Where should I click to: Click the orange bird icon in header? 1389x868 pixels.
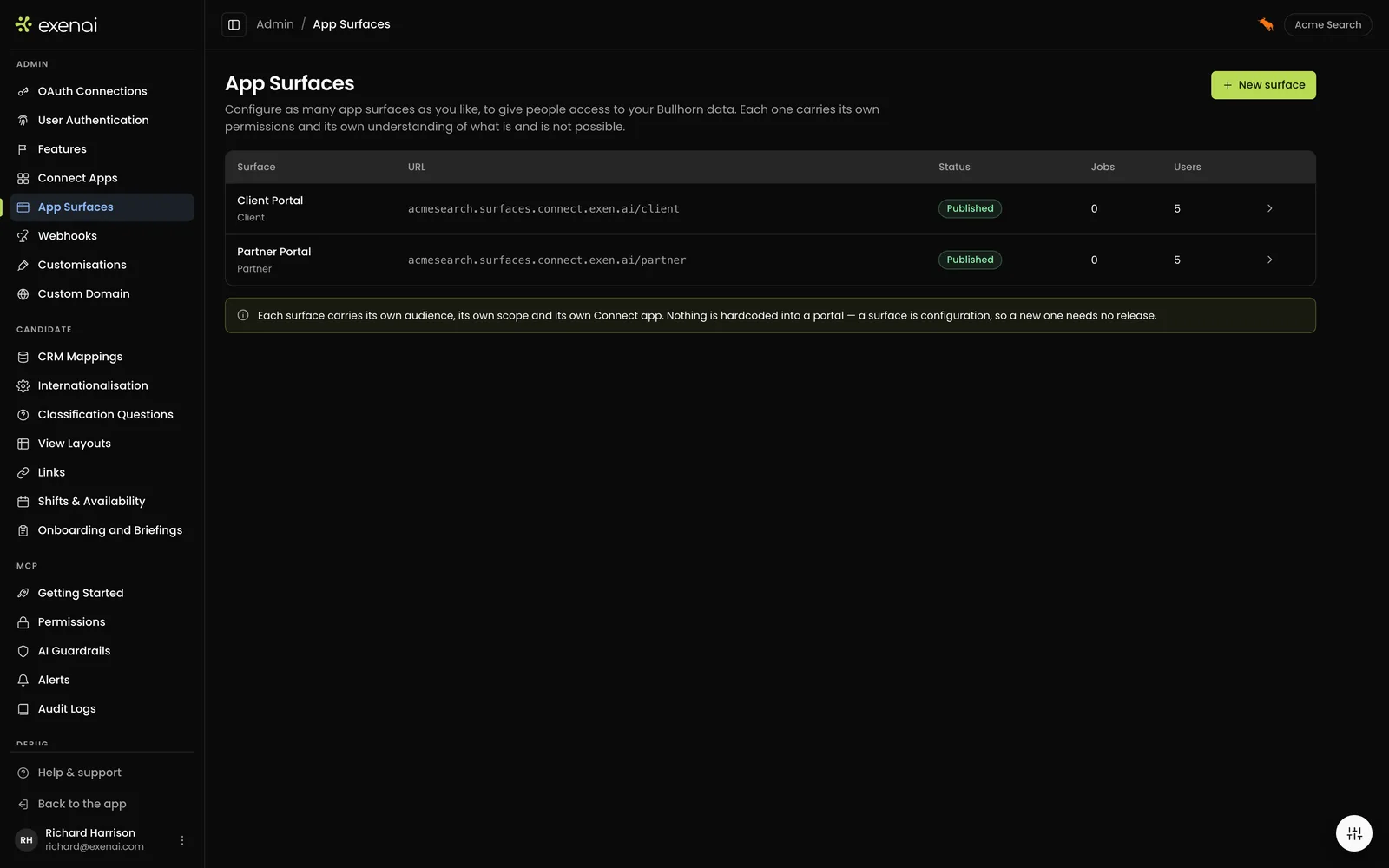click(x=1266, y=24)
